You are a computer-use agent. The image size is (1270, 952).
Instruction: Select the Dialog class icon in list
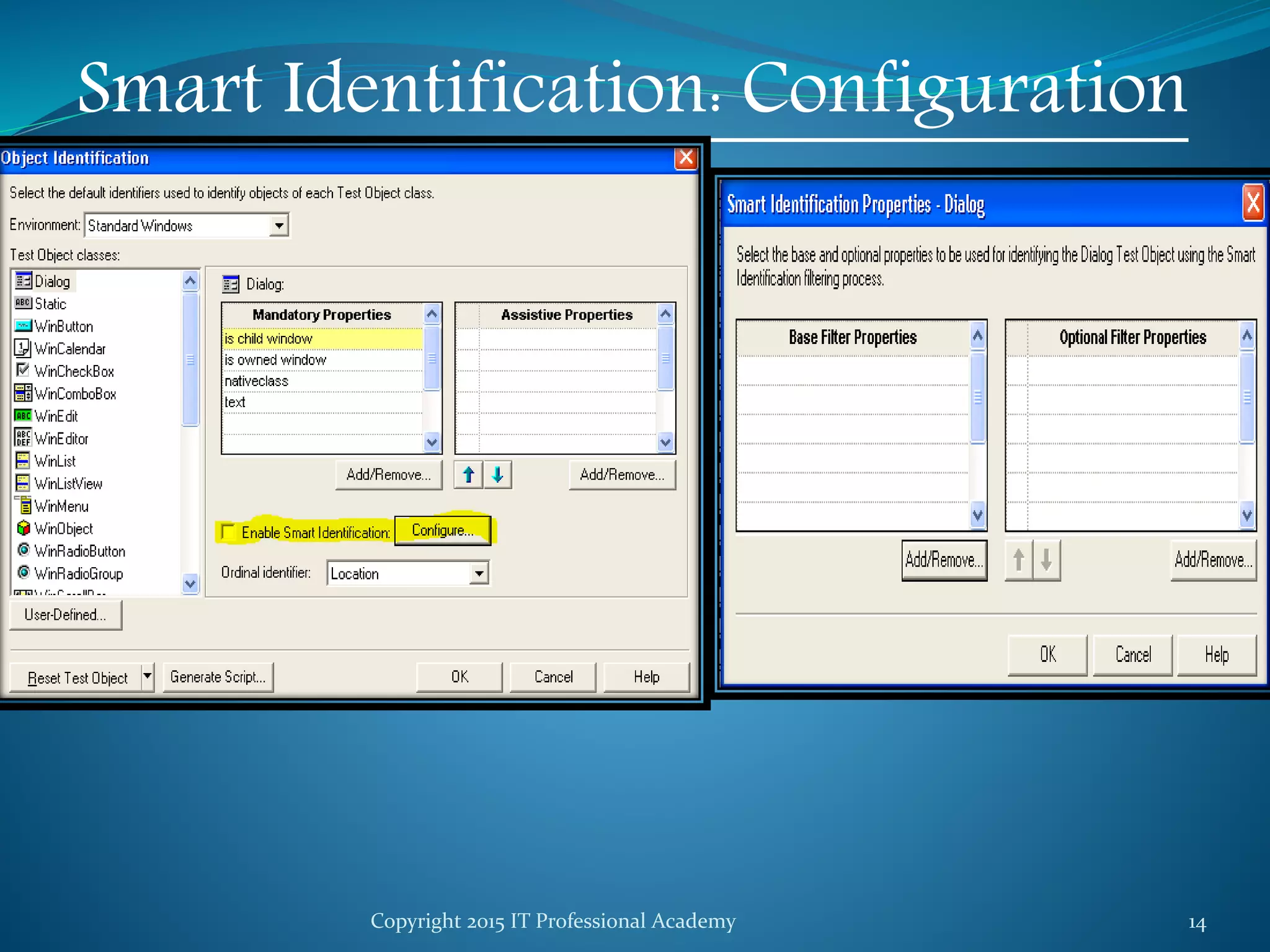click(x=23, y=281)
